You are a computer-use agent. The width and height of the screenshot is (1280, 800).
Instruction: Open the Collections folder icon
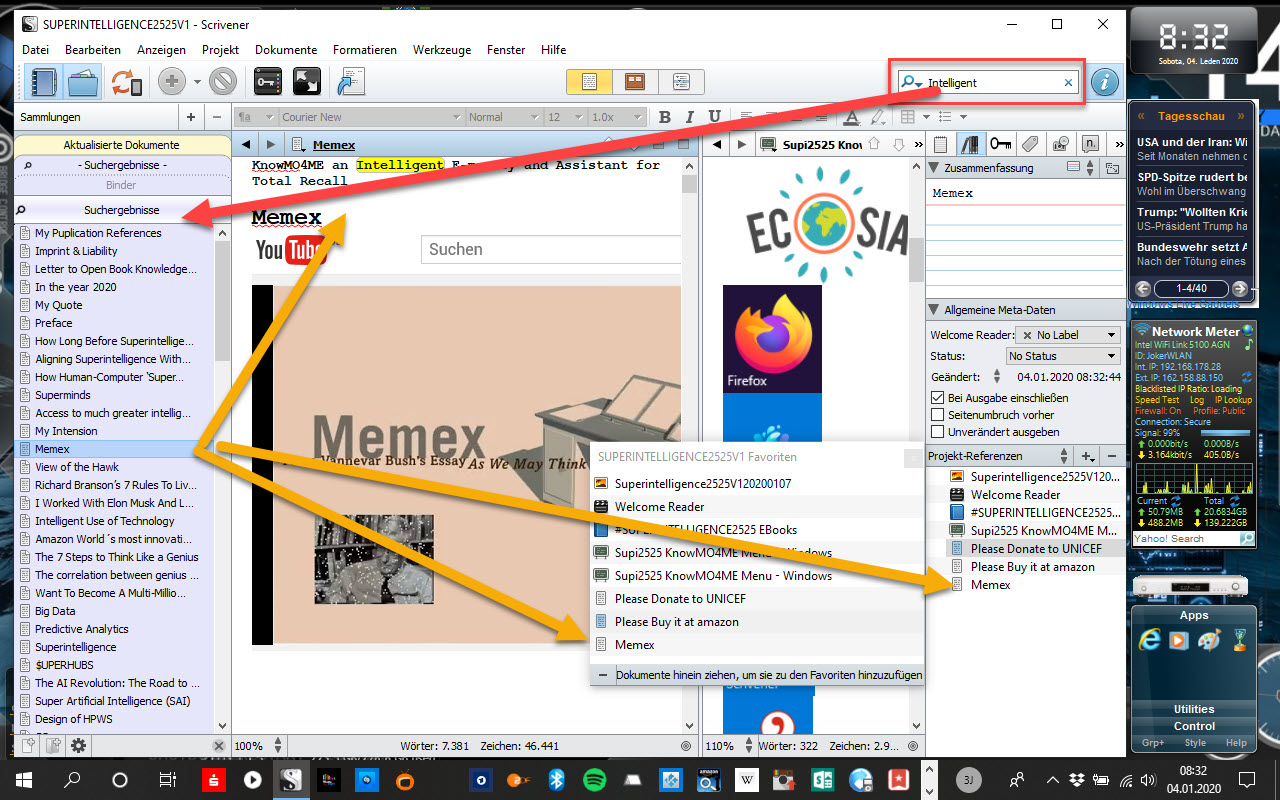tap(83, 82)
